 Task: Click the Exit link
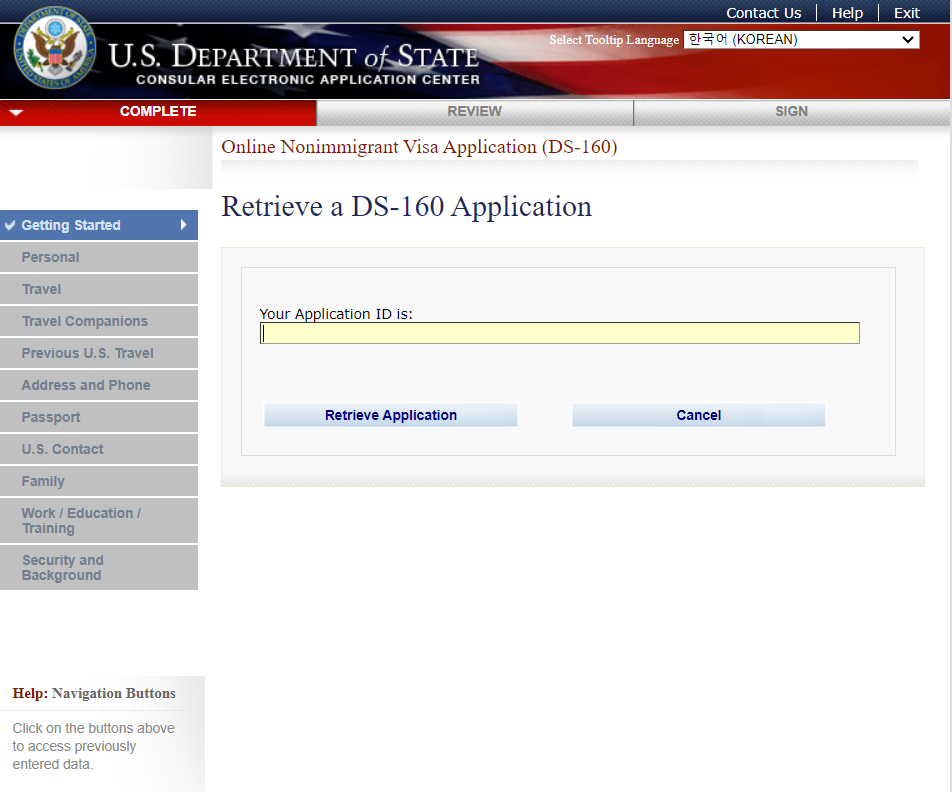[906, 13]
